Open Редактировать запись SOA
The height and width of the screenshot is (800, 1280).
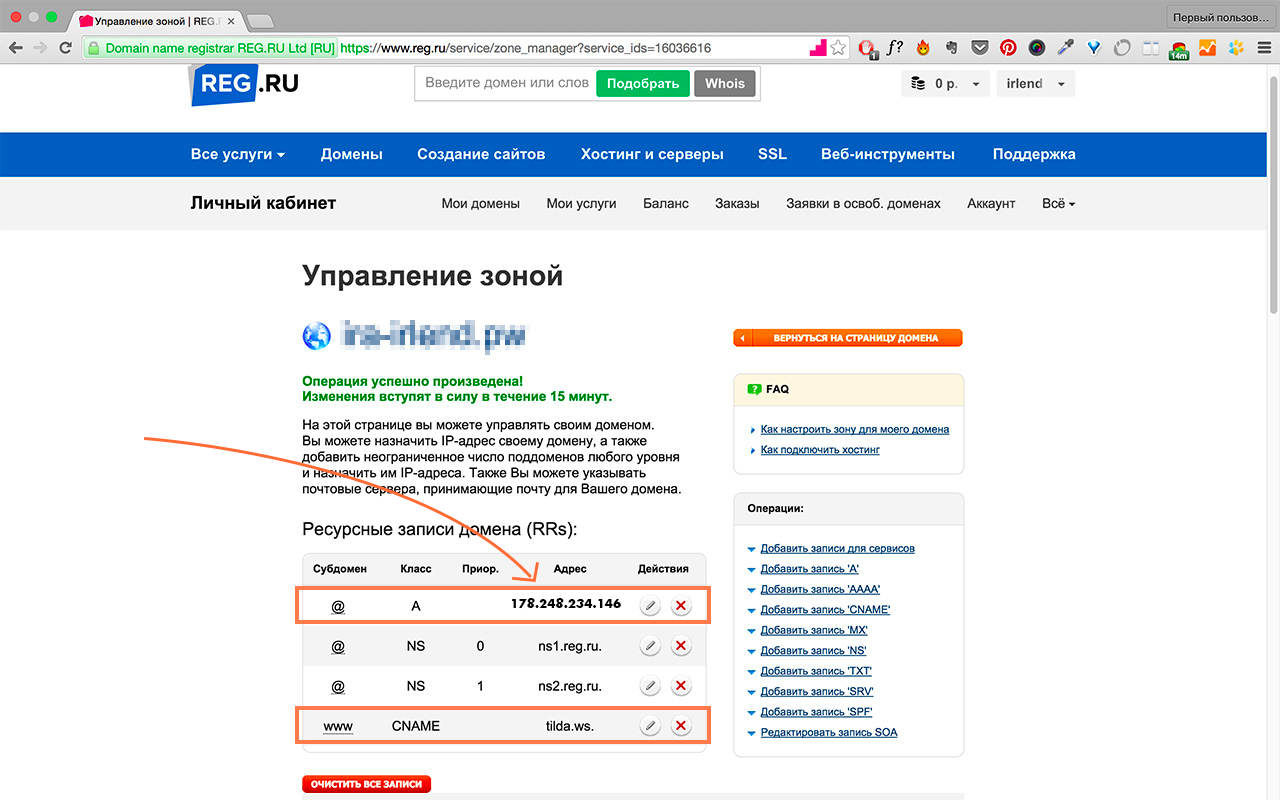coord(829,732)
